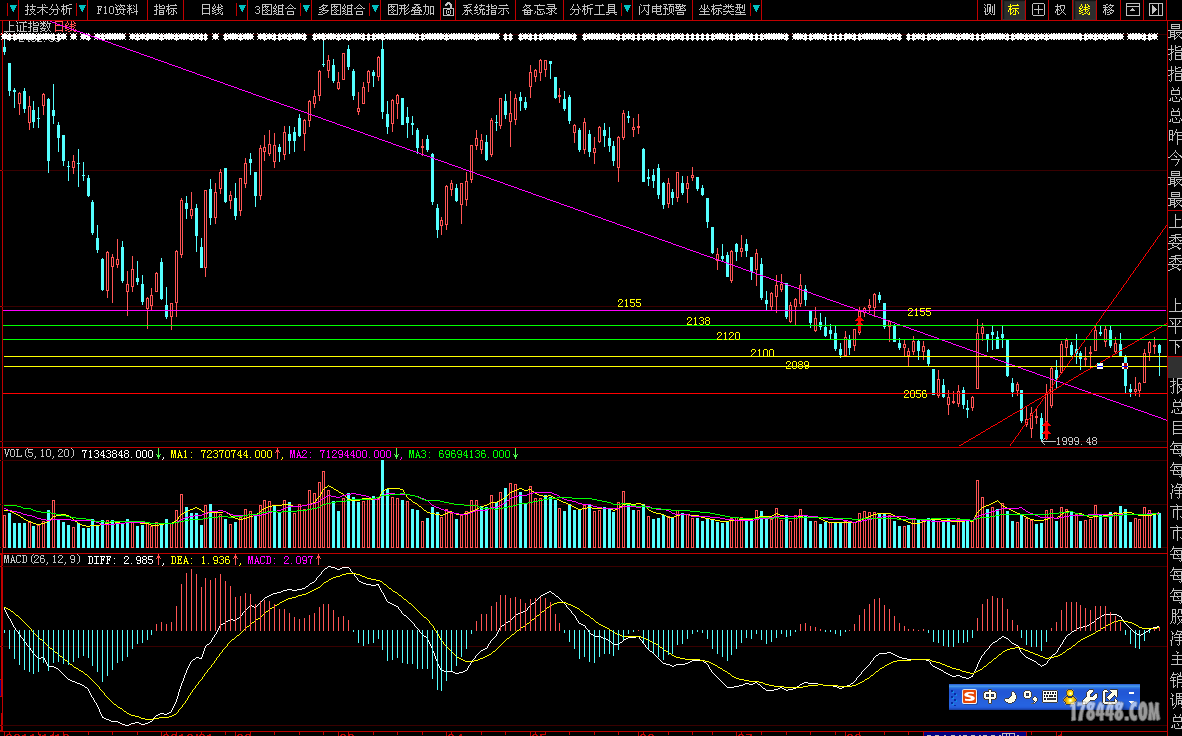Toggle the highlighted 标 marker button
Image resolution: width=1182 pixels, height=736 pixels.
[1013, 10]
